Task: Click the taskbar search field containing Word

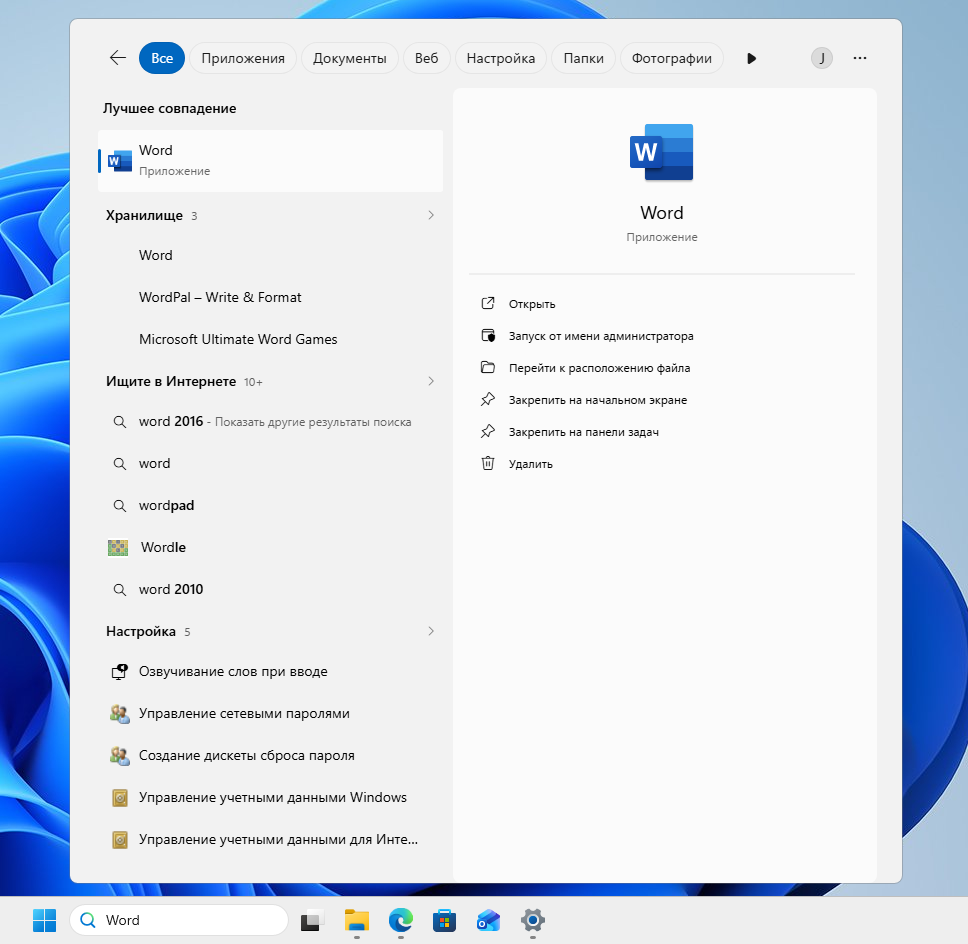Action: (179, 921)
